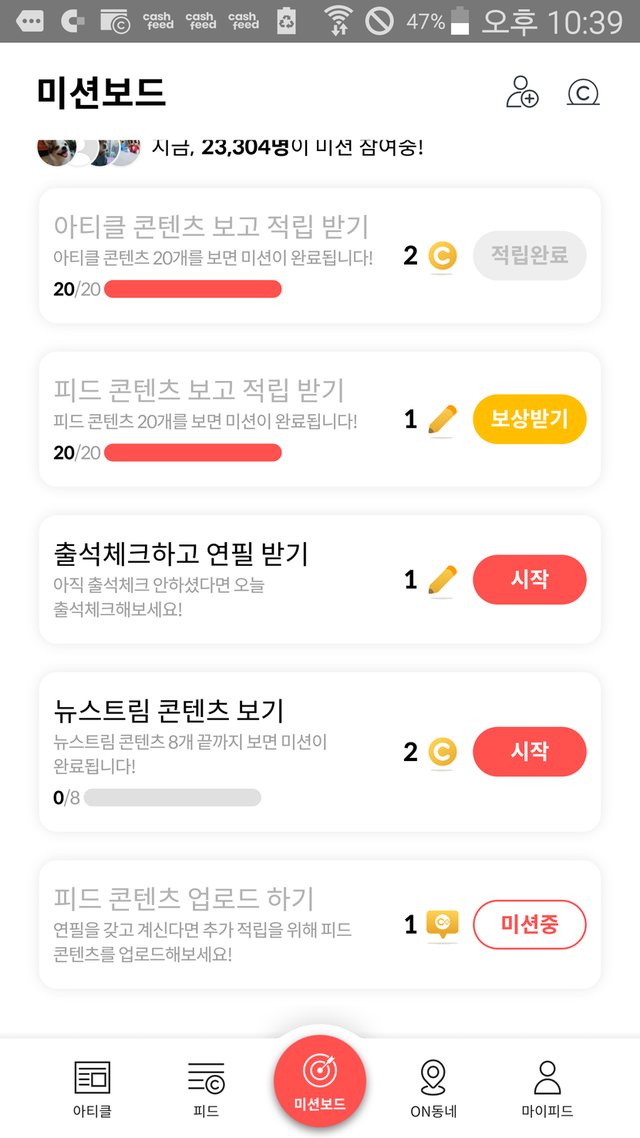The width and height of the screenshot is (640, 1138).
Task: Tap the pencil reward icon for feed mission
Action: pyautogui.click(x=442, y=420)
